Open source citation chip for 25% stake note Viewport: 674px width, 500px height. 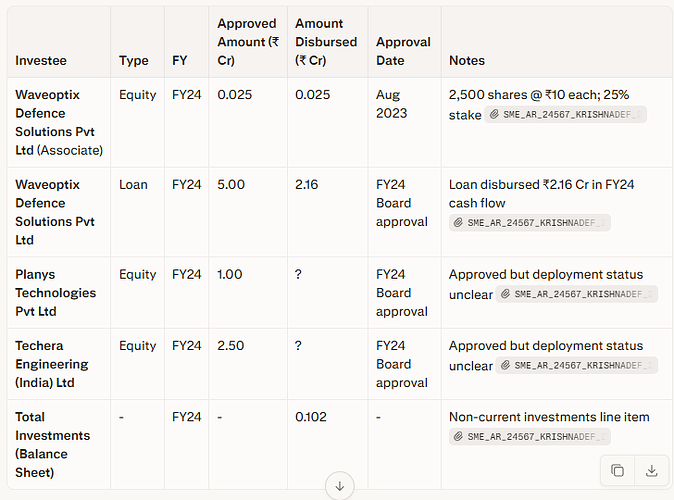(x=566, y=114)
